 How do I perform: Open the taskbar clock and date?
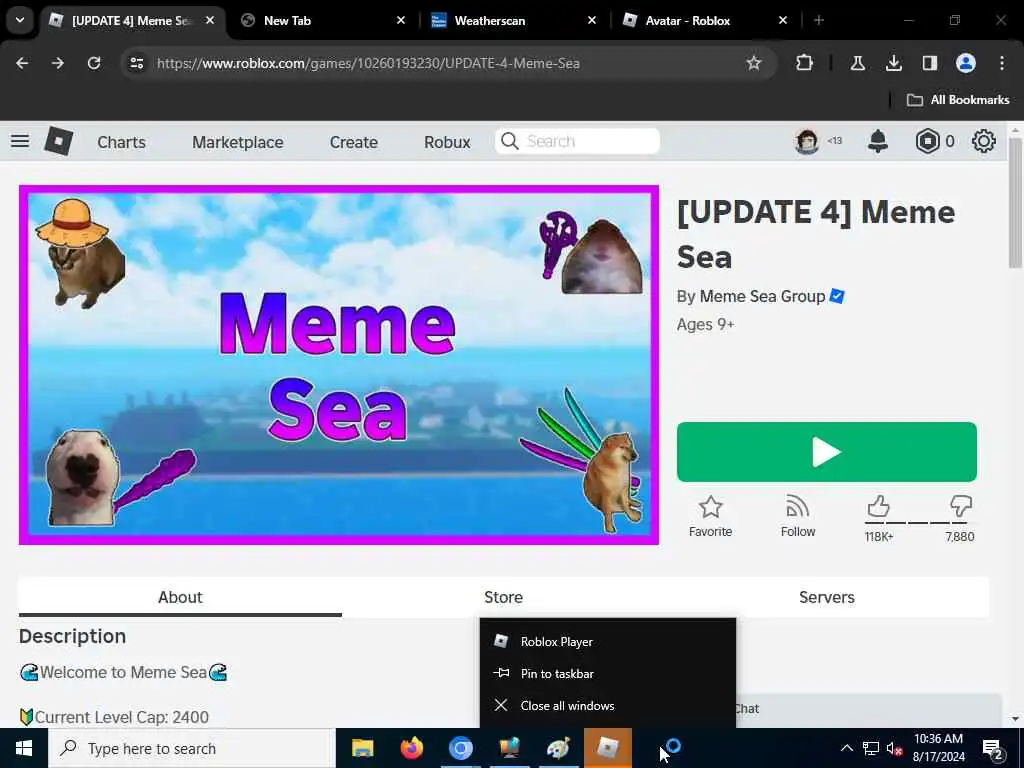tap(938, 748)
